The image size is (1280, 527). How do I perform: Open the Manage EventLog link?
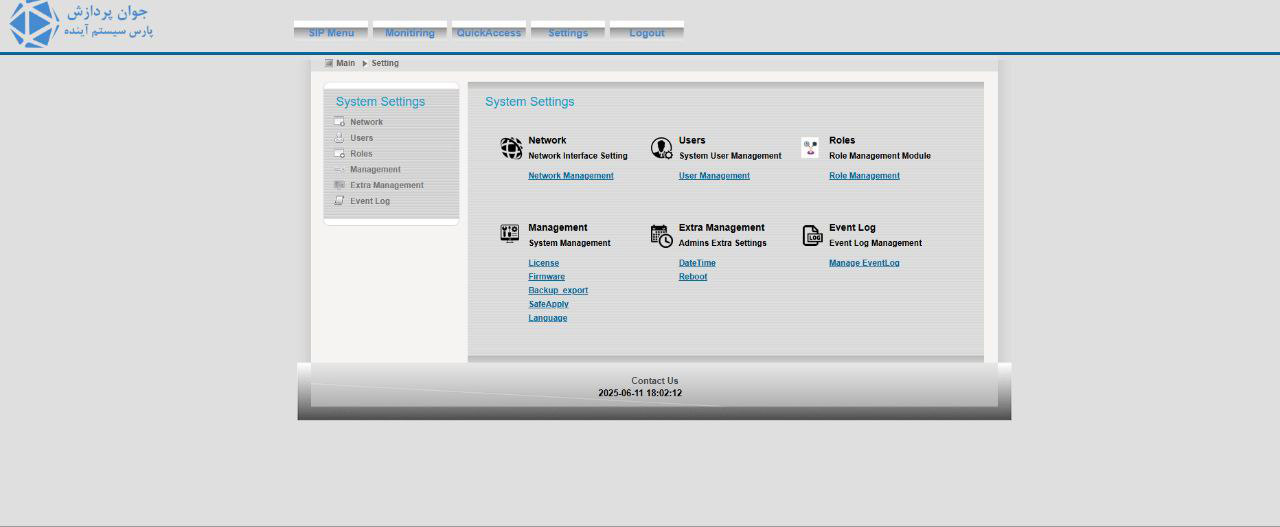864,263
